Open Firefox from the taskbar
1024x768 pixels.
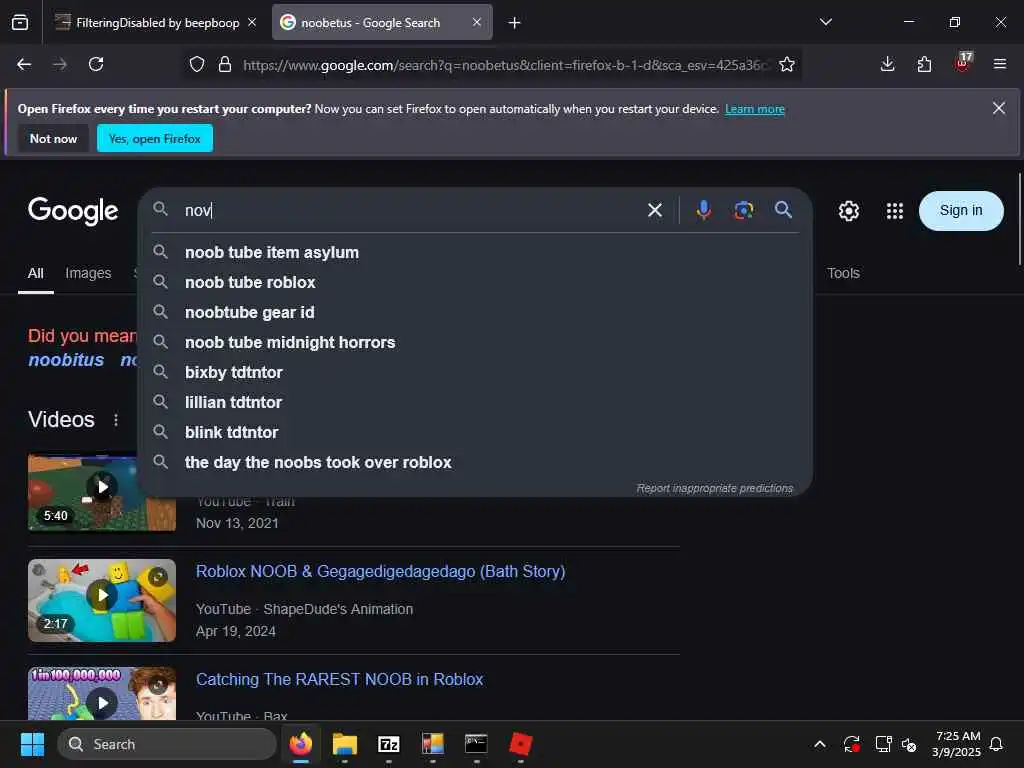pyautogui.click(x=301, y=744)
